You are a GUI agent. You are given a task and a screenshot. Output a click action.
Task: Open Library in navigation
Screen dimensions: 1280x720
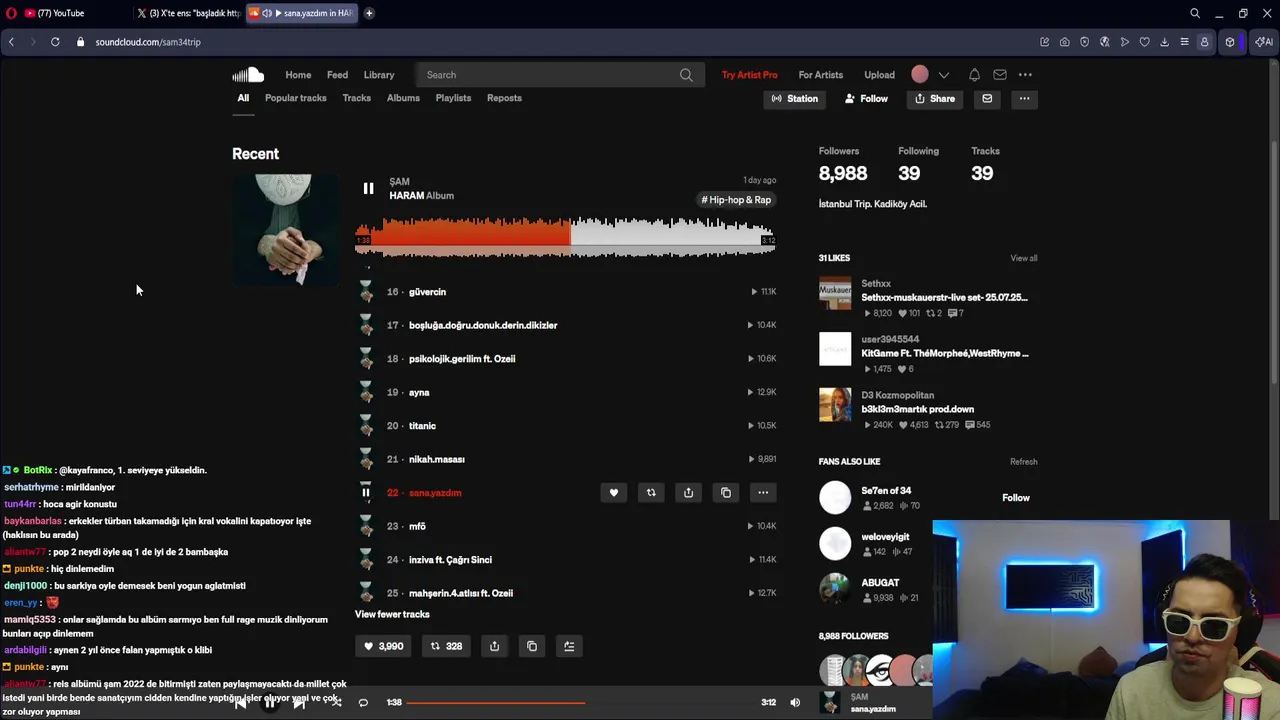pos(379,75)
